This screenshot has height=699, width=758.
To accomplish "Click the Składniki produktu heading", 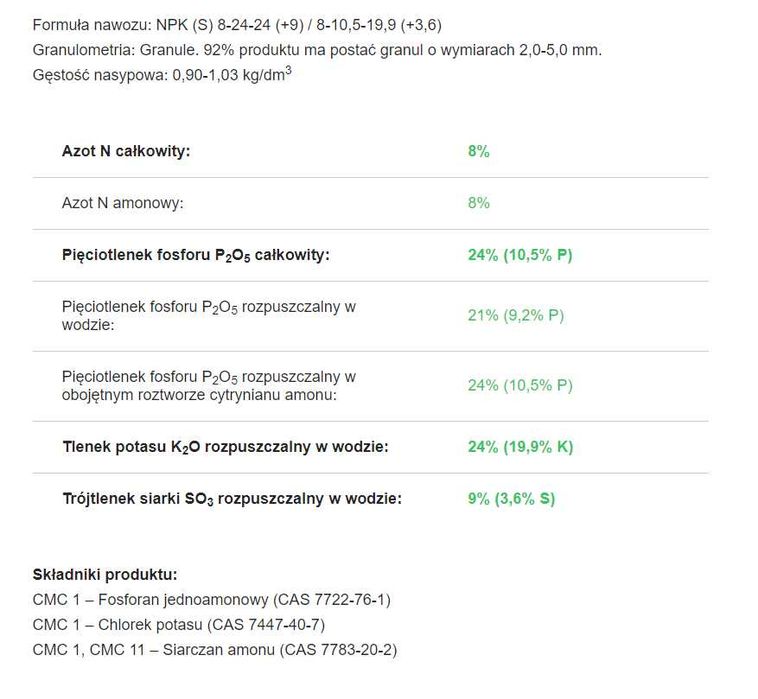I will 105,575.
